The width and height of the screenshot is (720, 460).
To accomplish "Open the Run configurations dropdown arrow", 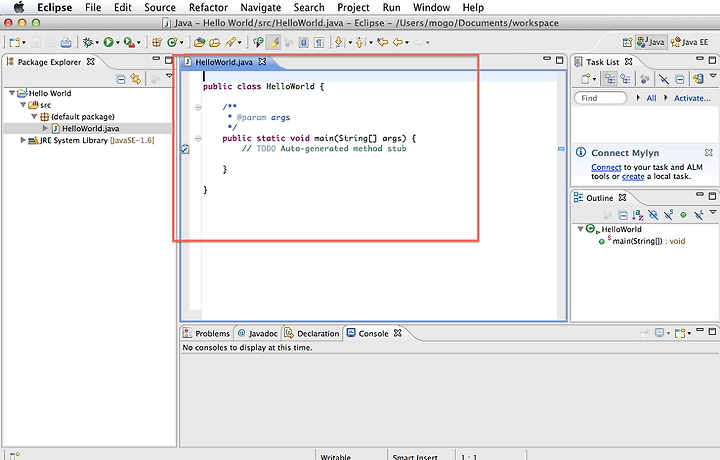I will coord(118,43).
